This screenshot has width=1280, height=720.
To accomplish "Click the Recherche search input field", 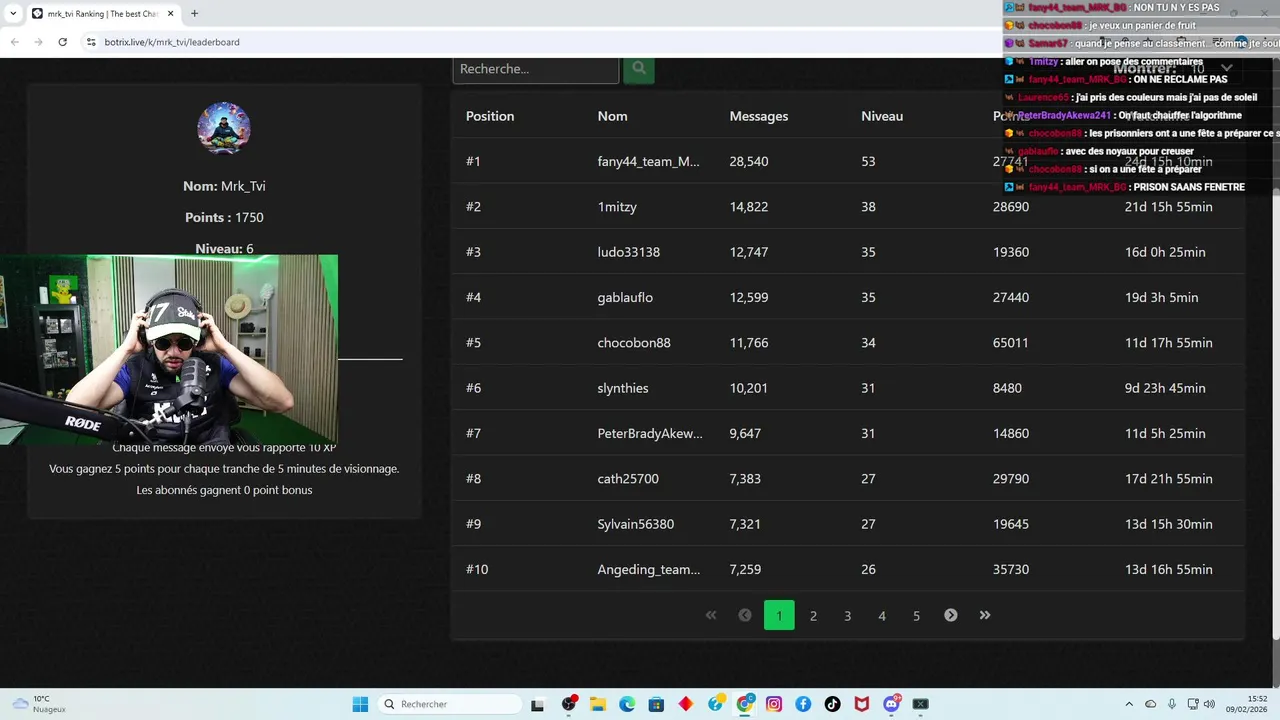I will (x=536, y=70).
